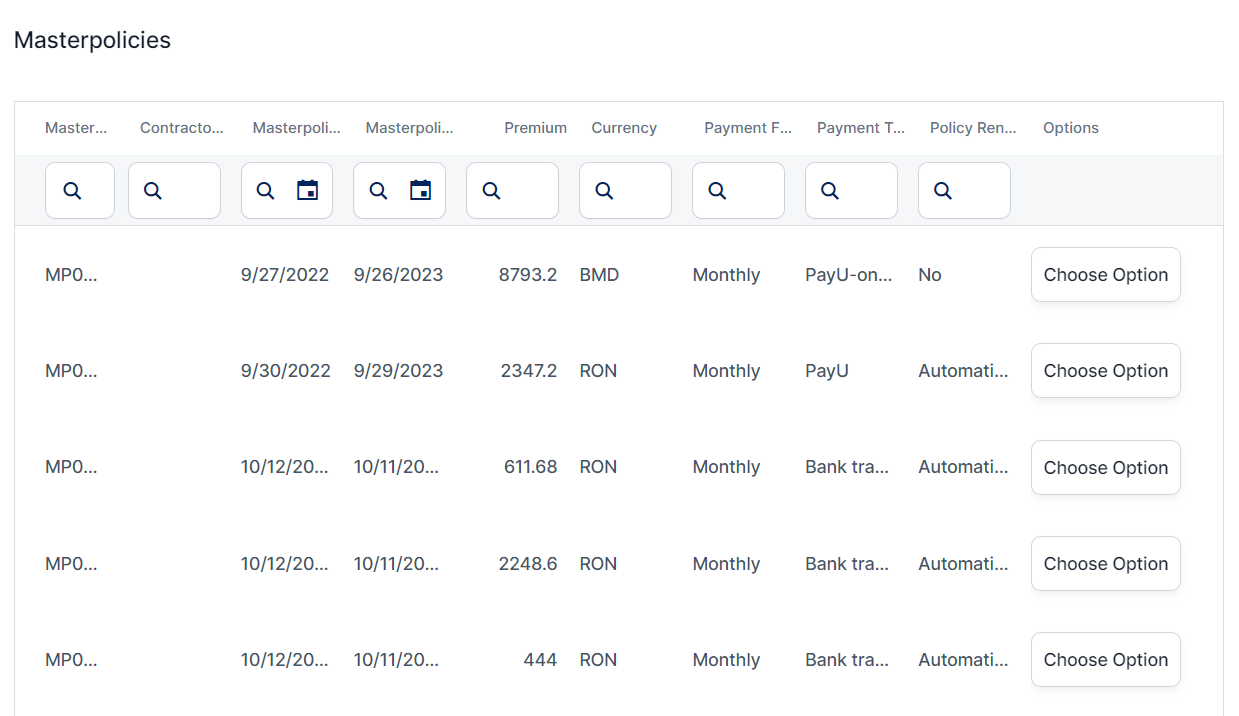Viewport: 1239px width, 716px height.
Task: Click search icon in Currency filter
Action: point(604,191)
